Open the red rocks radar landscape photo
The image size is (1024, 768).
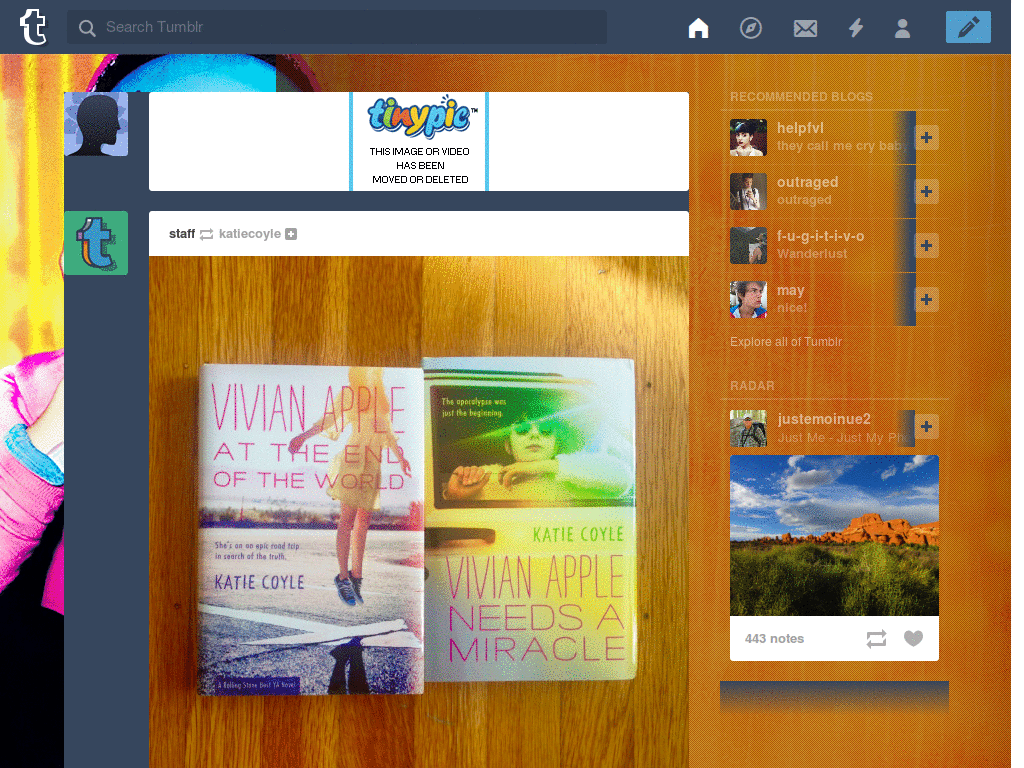click(834, 536)
